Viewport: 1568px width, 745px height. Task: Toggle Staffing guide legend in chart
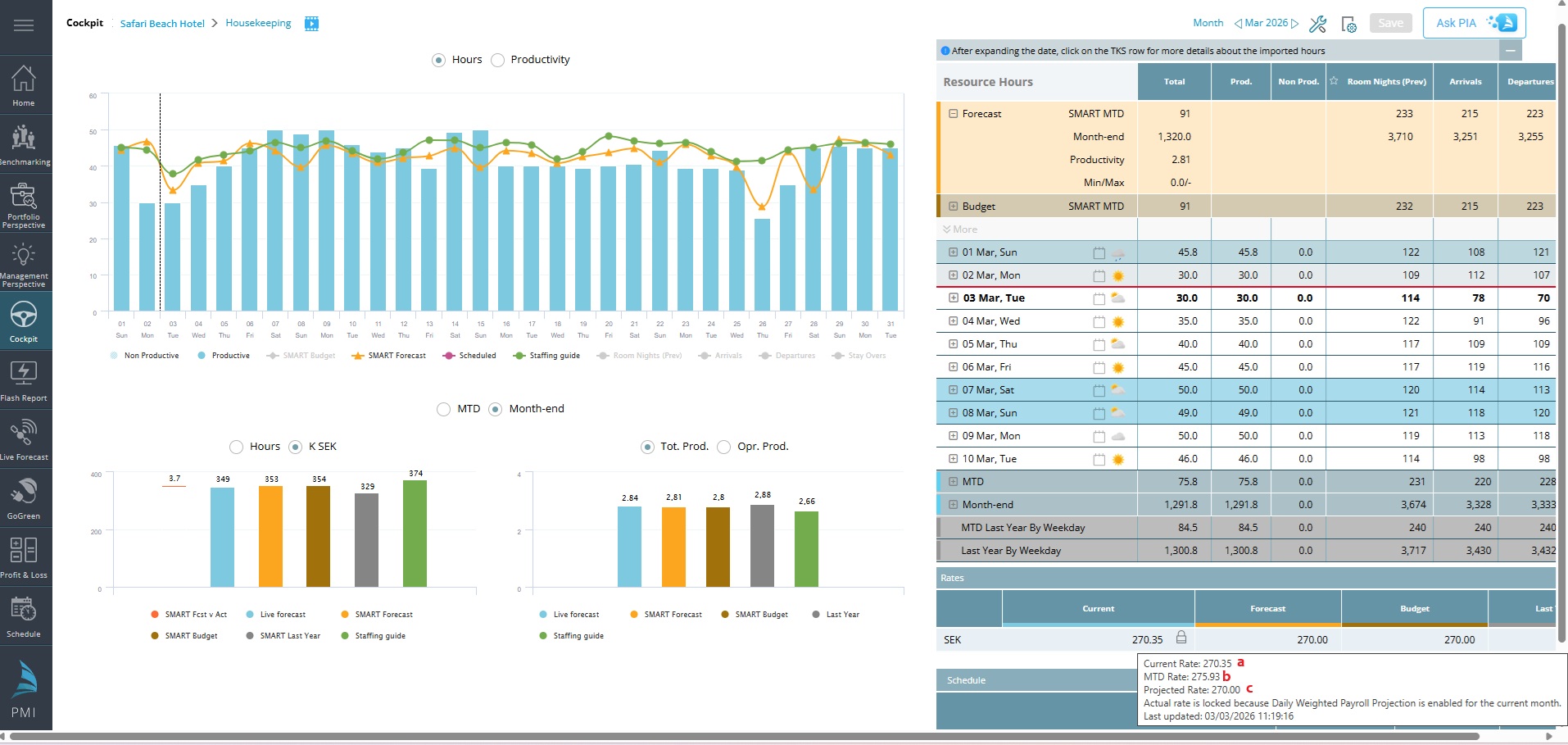coord(546,356)
